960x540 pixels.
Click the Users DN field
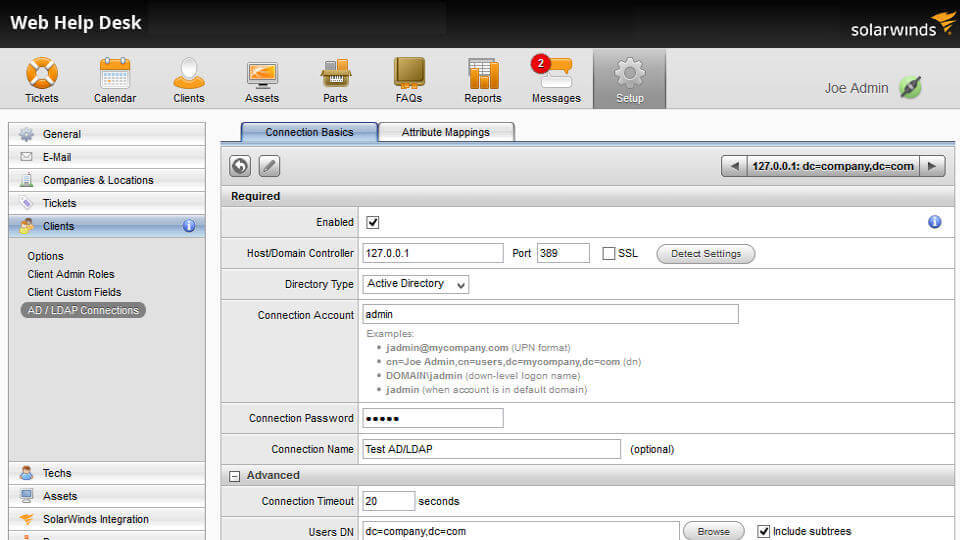[521, 531]
